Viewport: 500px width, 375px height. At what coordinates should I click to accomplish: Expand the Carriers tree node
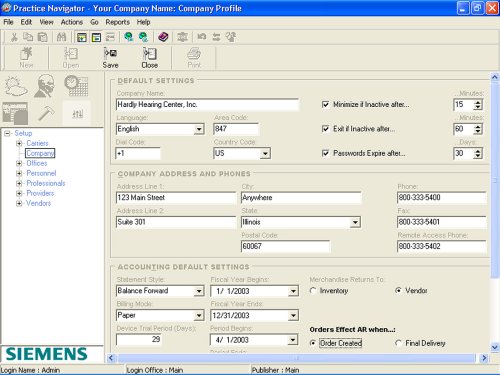[19, 143]
